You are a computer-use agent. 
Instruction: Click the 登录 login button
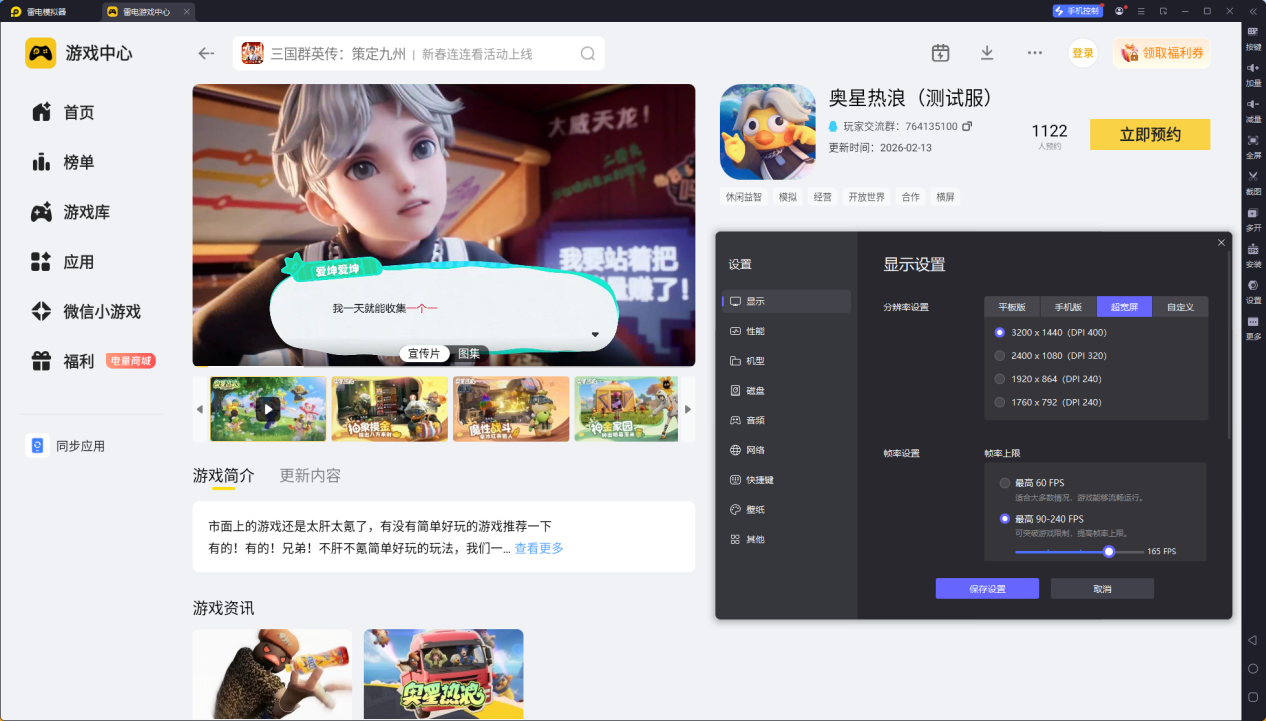pos(1083,53)
